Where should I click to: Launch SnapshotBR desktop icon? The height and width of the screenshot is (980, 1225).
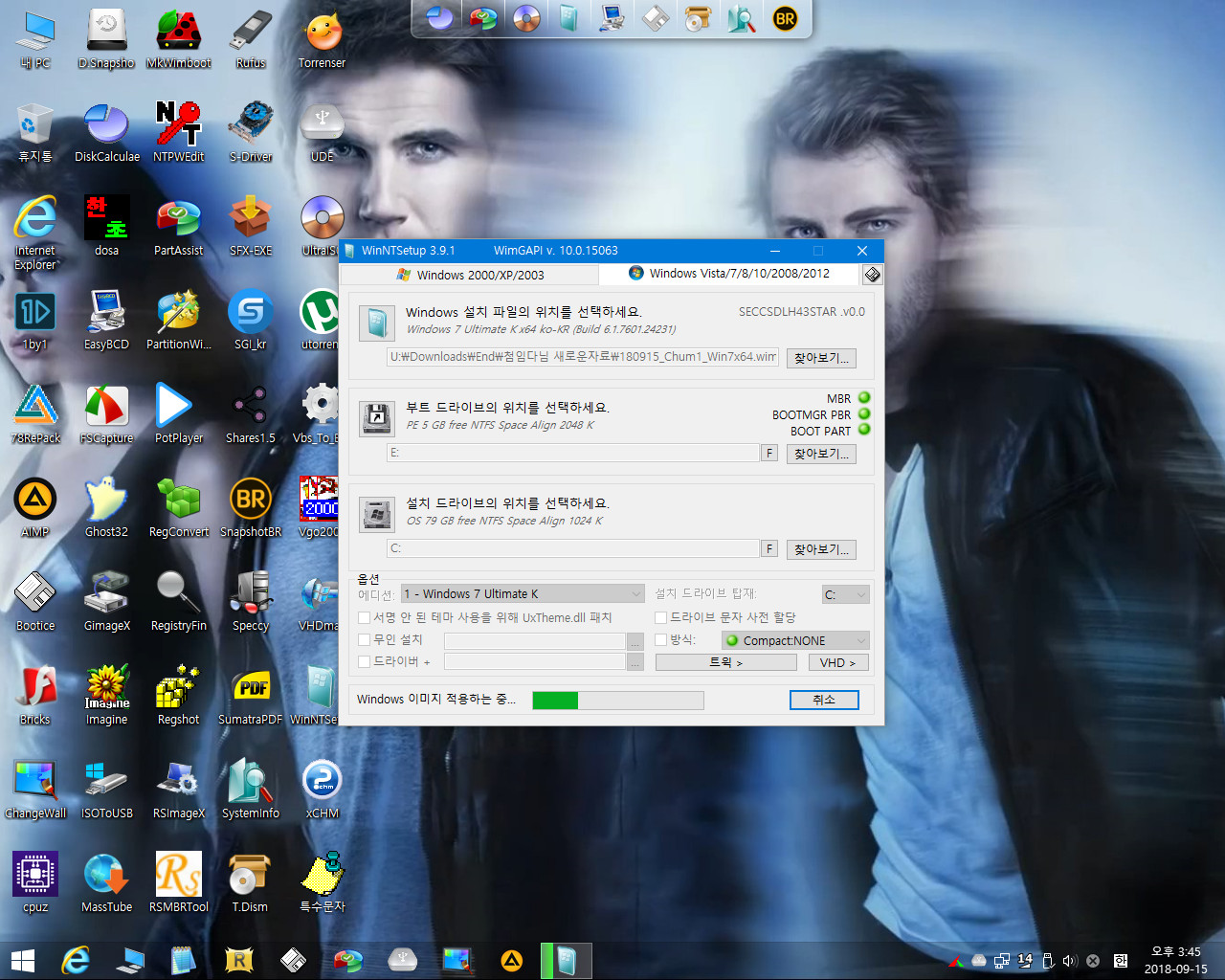[x=251, y=507]
